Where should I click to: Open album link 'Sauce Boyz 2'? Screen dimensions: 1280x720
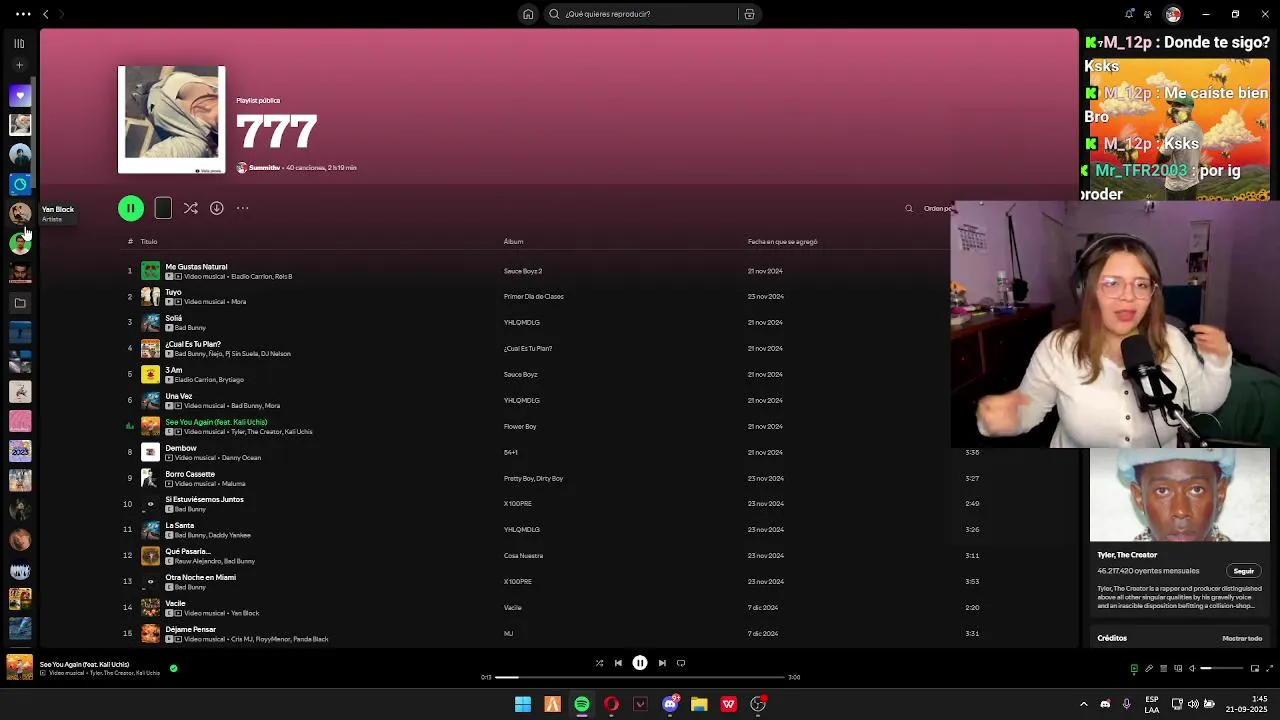523,271
